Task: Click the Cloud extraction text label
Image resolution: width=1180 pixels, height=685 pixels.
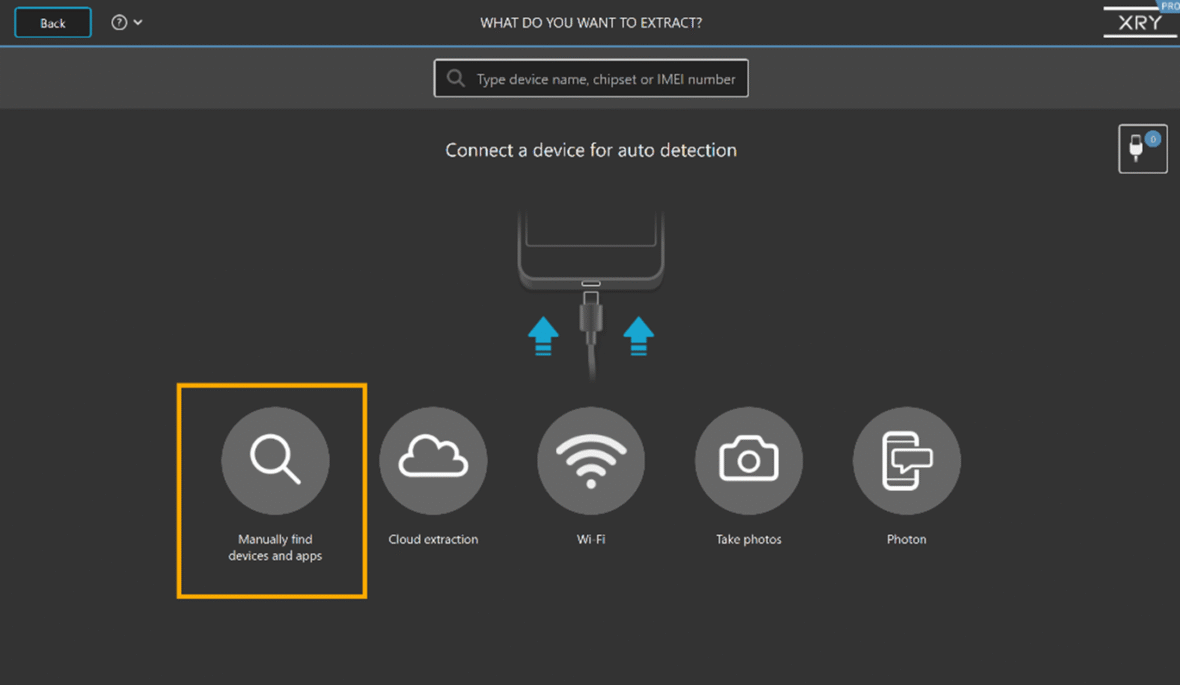Action: 433,539
